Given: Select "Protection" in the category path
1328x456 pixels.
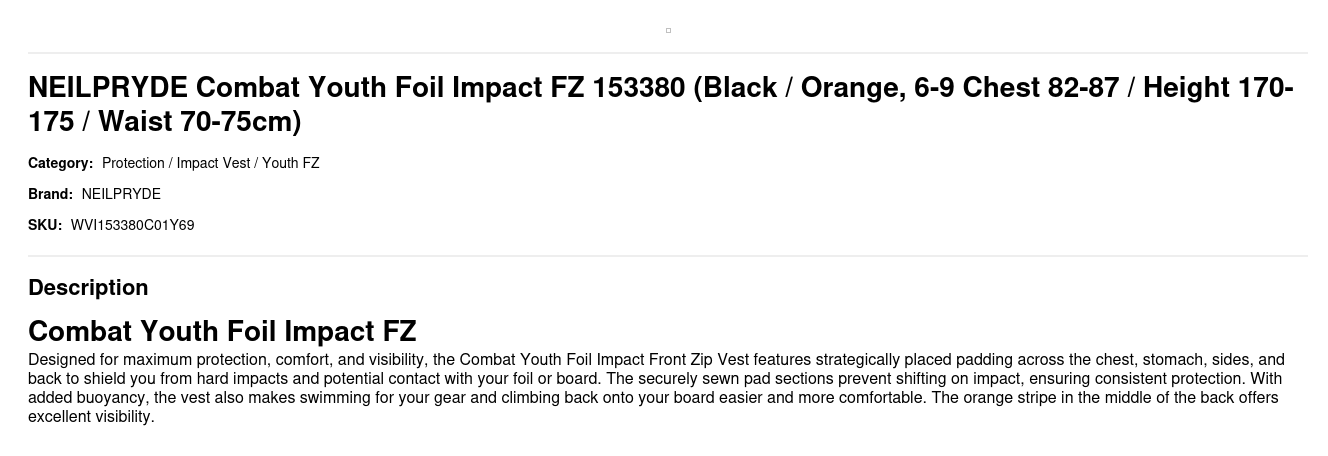Looking at the screenshot, I should 133,163.
